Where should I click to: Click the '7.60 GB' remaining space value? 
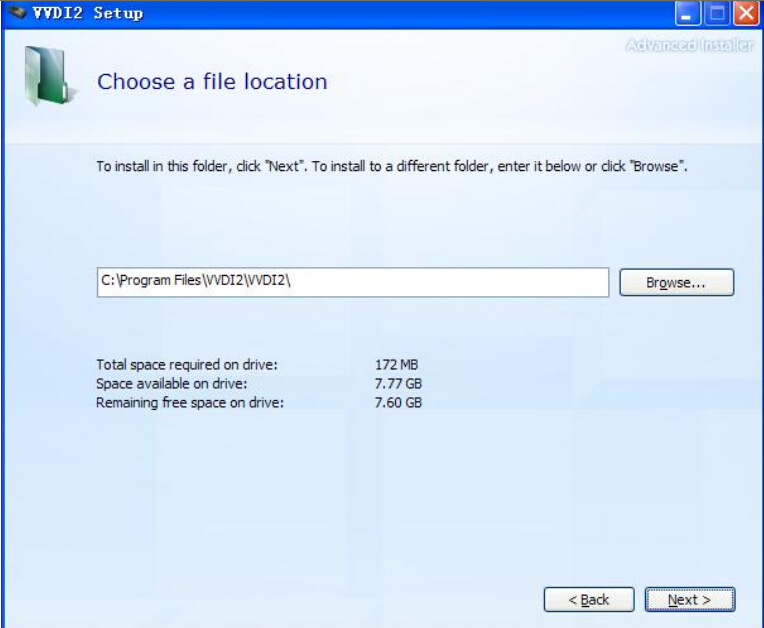[x=398, y=402]
